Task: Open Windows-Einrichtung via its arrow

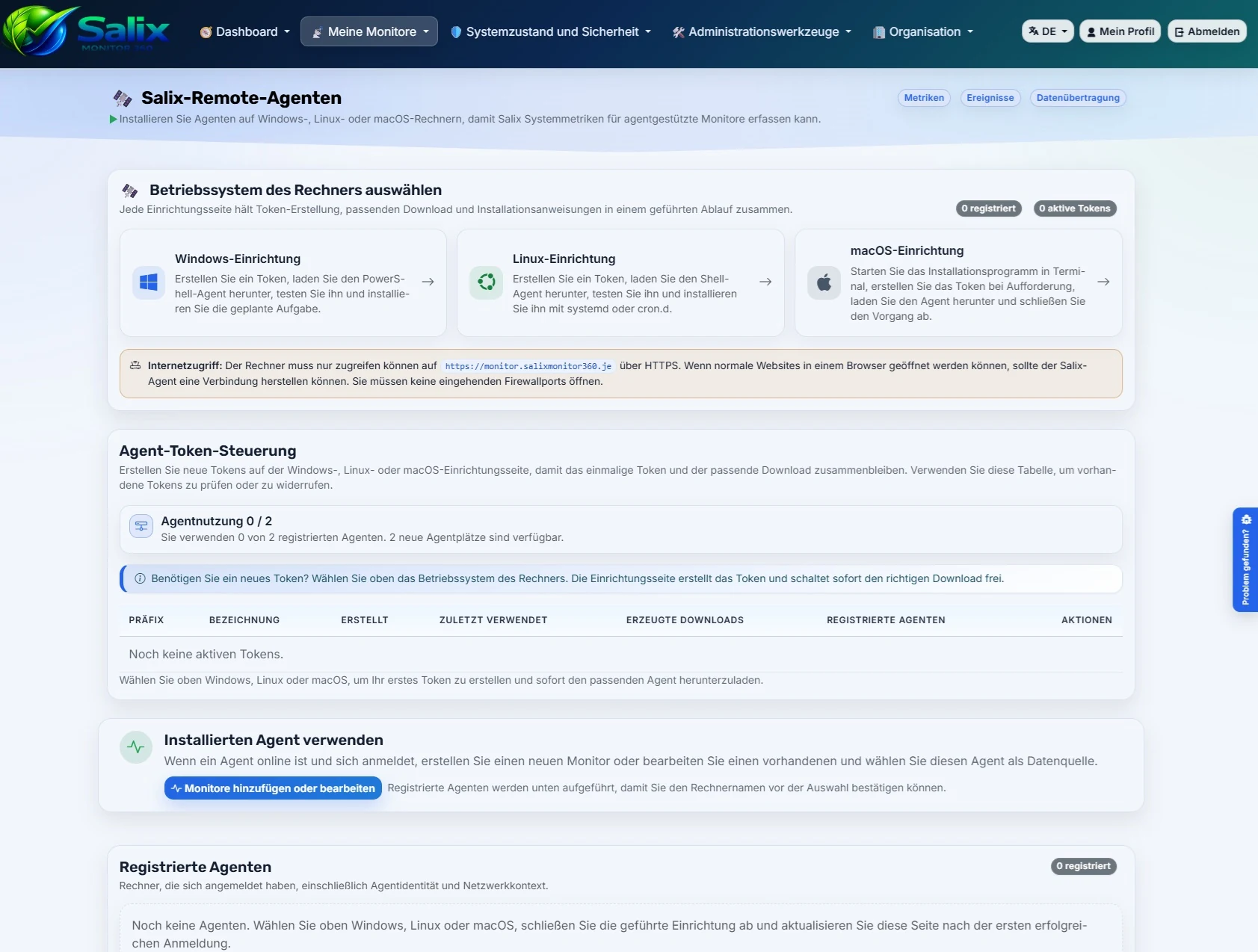Action: tap(428, 282)
